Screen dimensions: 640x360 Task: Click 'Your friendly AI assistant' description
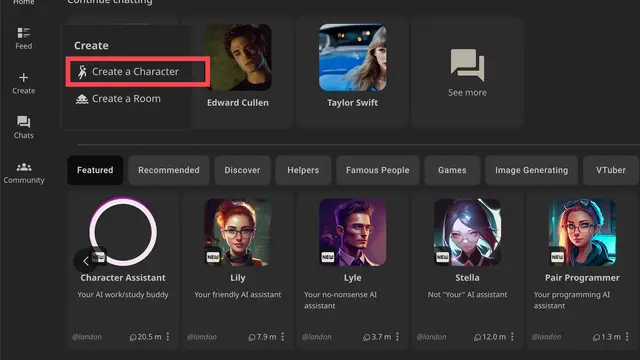tap(238, 295)
